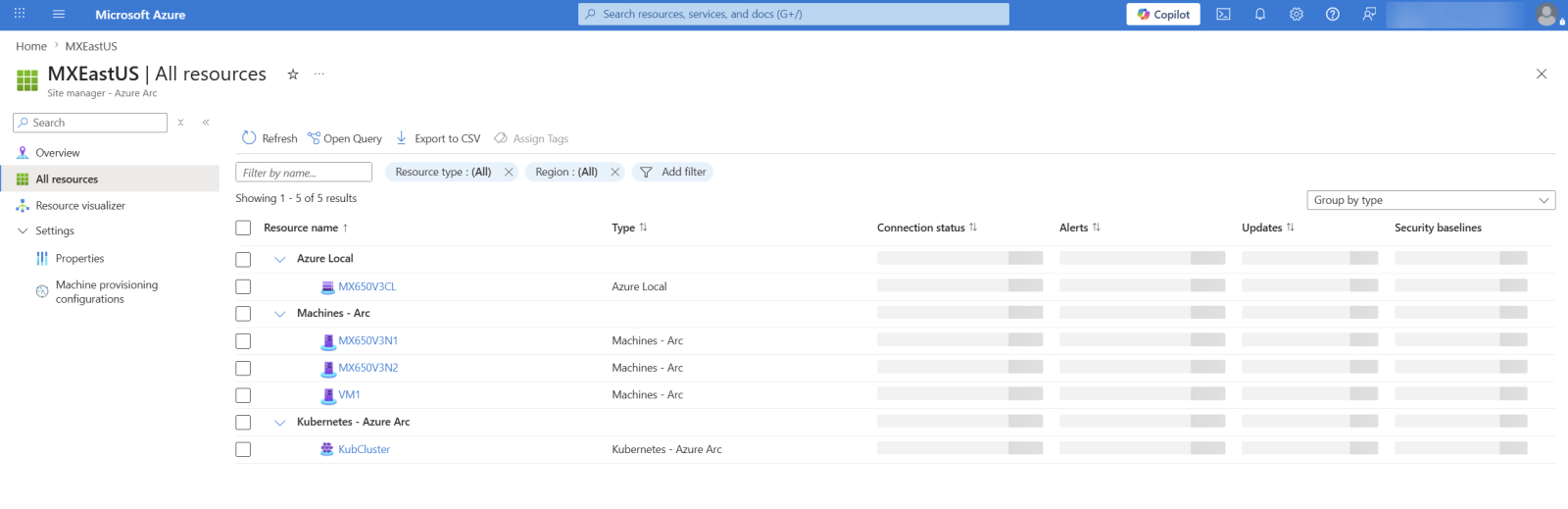Open Machine provisioning configurations
The image size is (1568, 509).
[106, 292]
